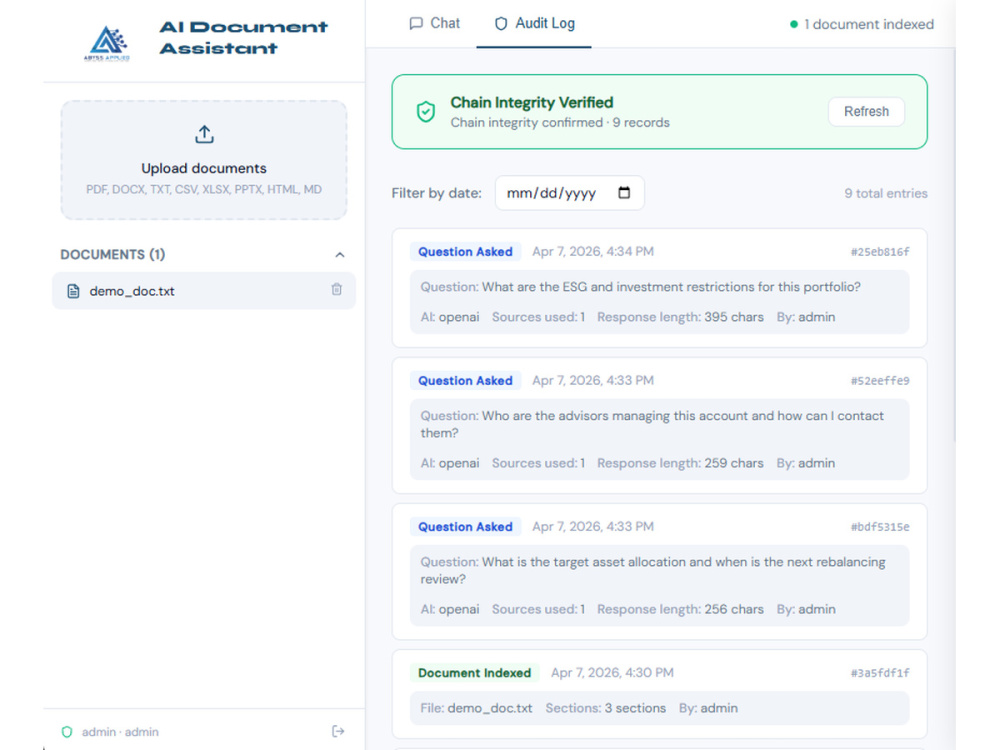The height and width of the screenshot is (750, 1000).
Task: Click the Filter by date input field
Action: coord(570,193)
